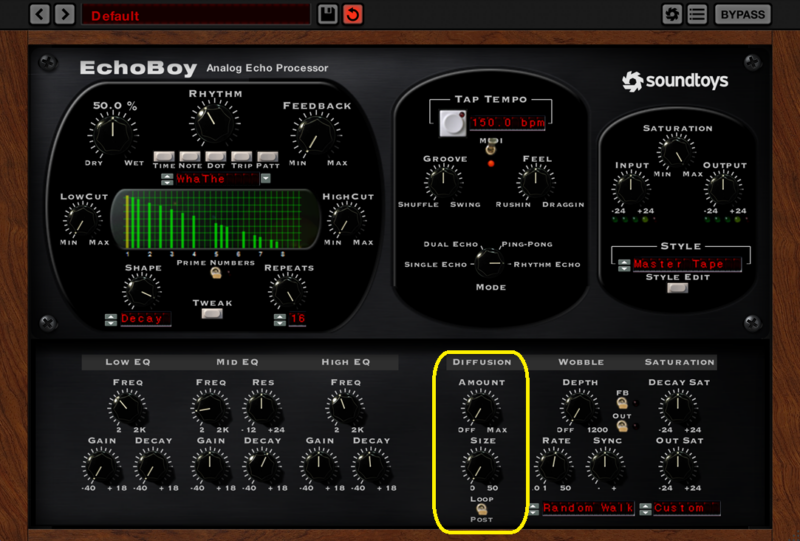
Task: Click the previous preset arrow button
Action: (x=39, y=14)
